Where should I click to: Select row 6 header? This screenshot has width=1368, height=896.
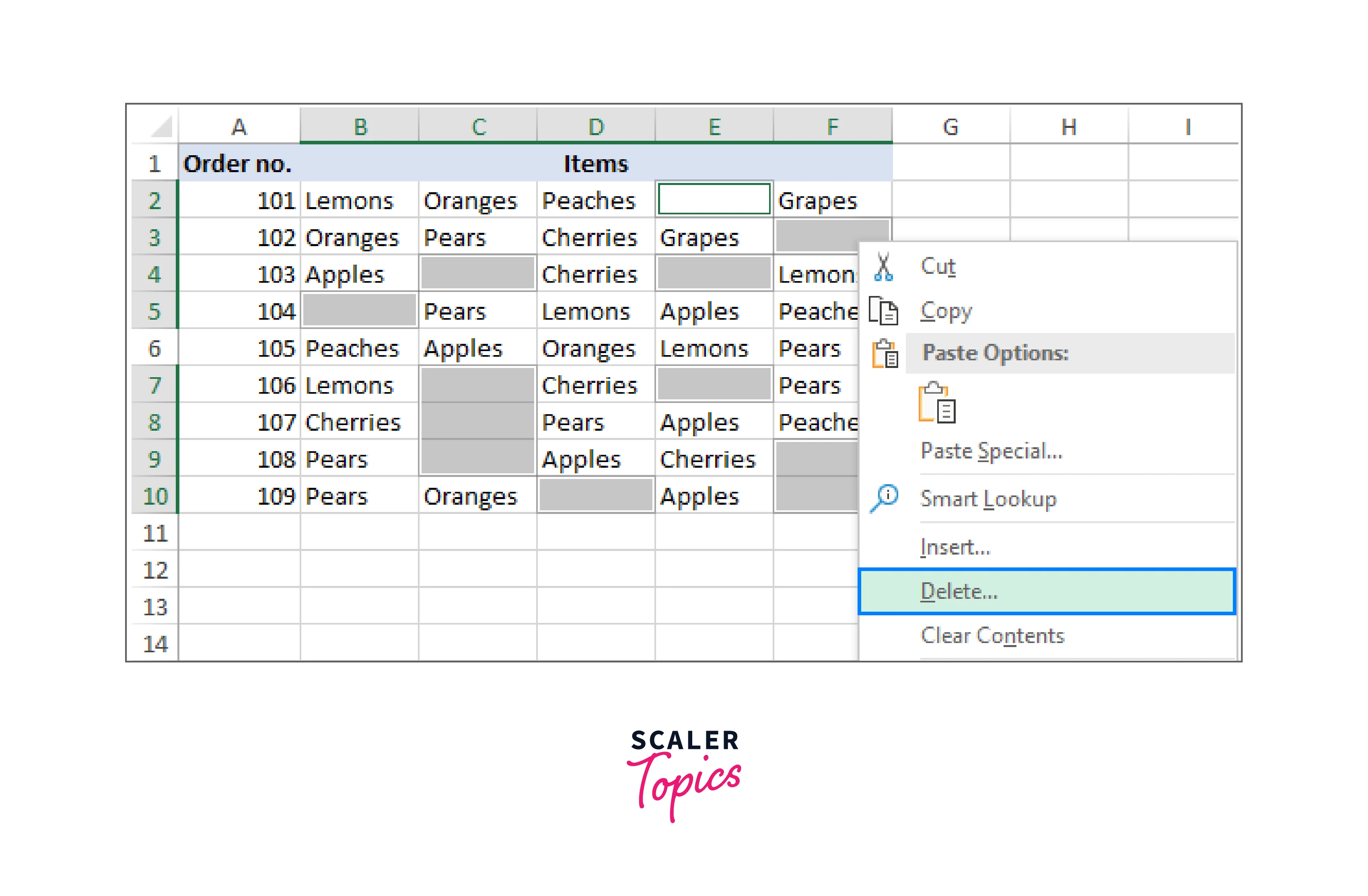coord(154,349)
